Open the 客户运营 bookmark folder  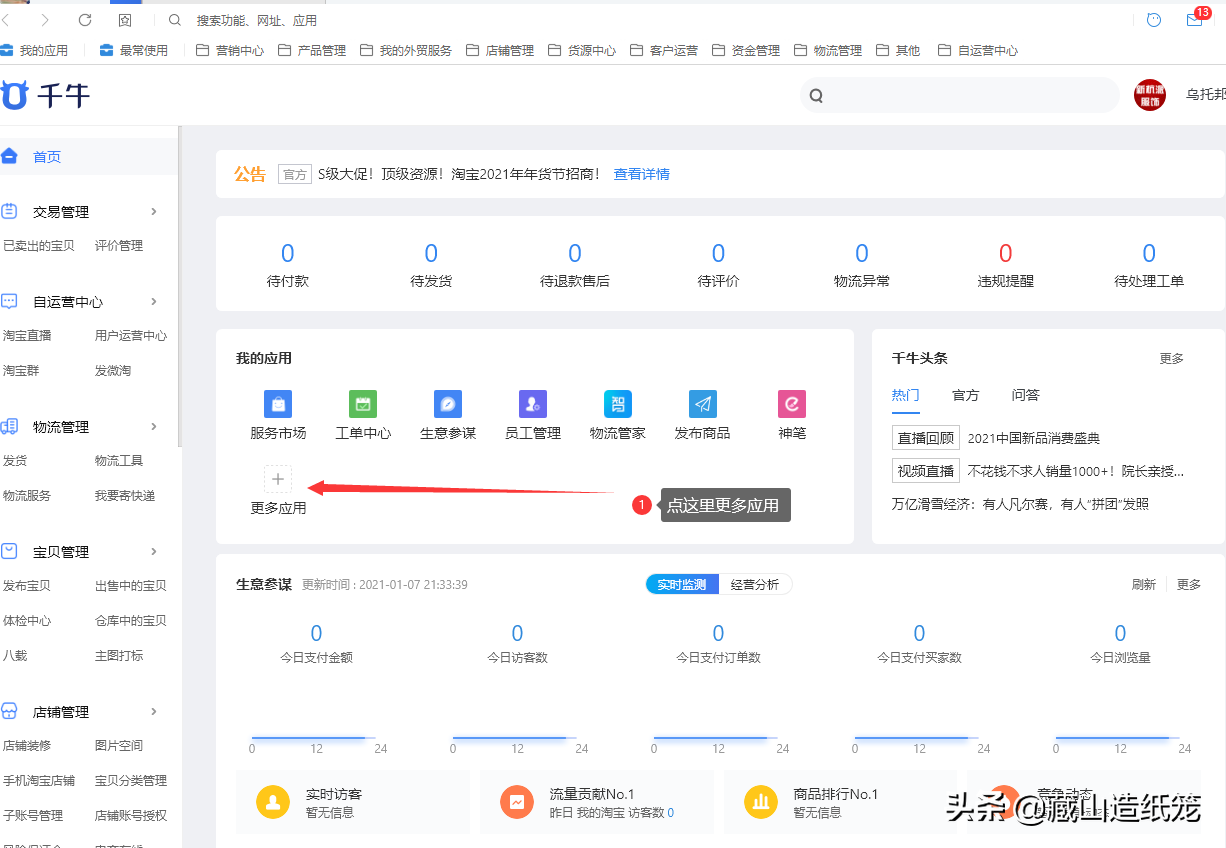click(664, 50)
